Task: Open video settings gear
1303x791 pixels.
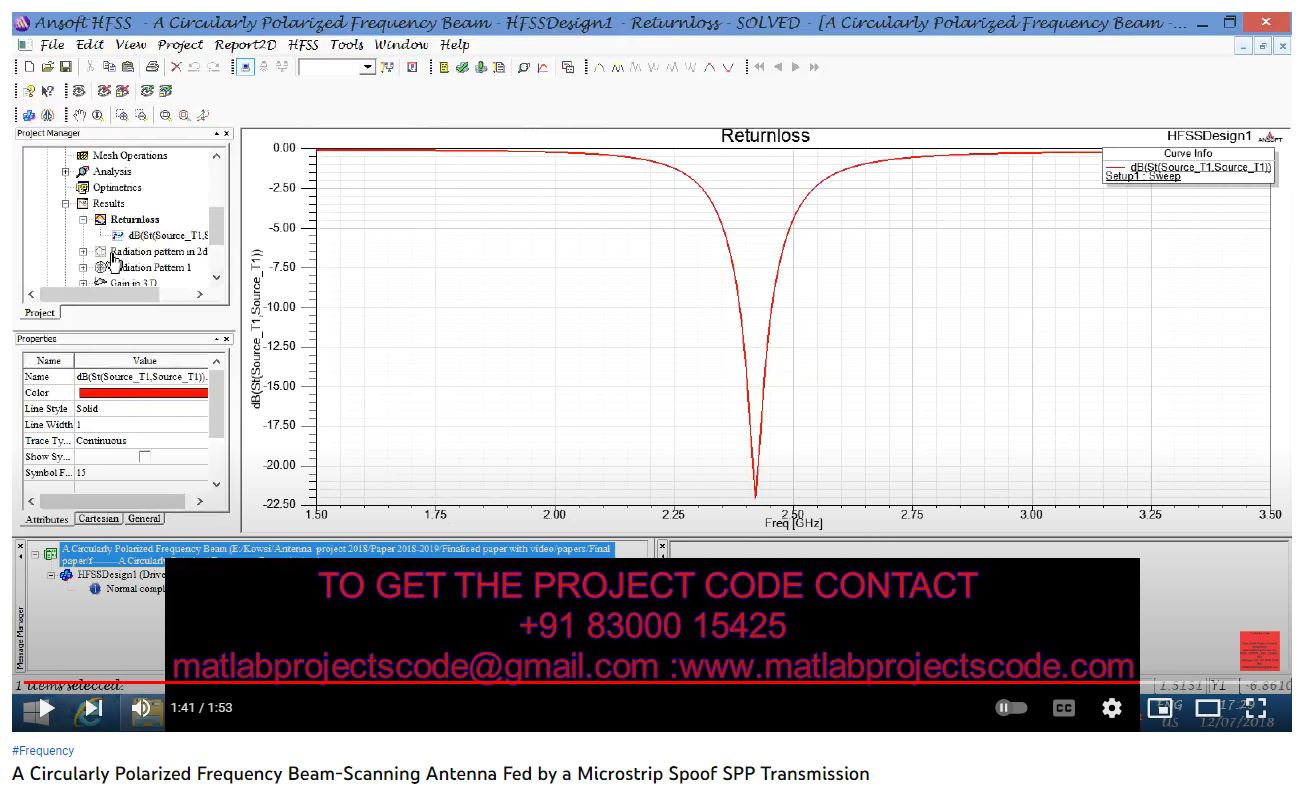Action: pos(1111,708)
